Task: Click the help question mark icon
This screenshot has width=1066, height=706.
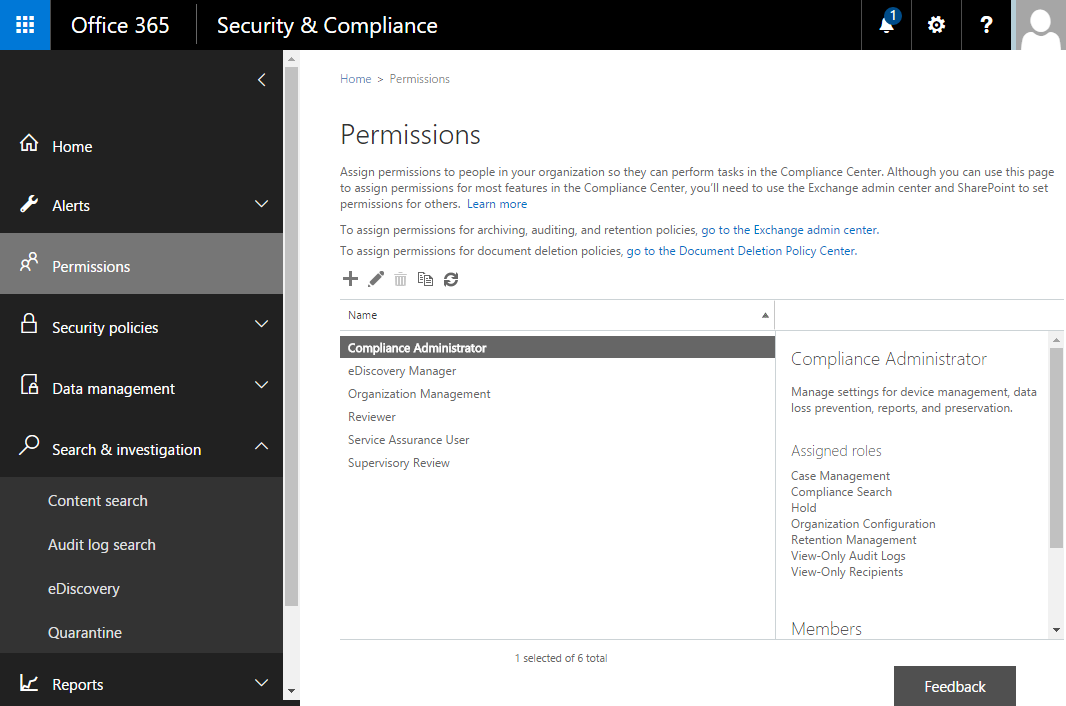Action: point(987,25)
